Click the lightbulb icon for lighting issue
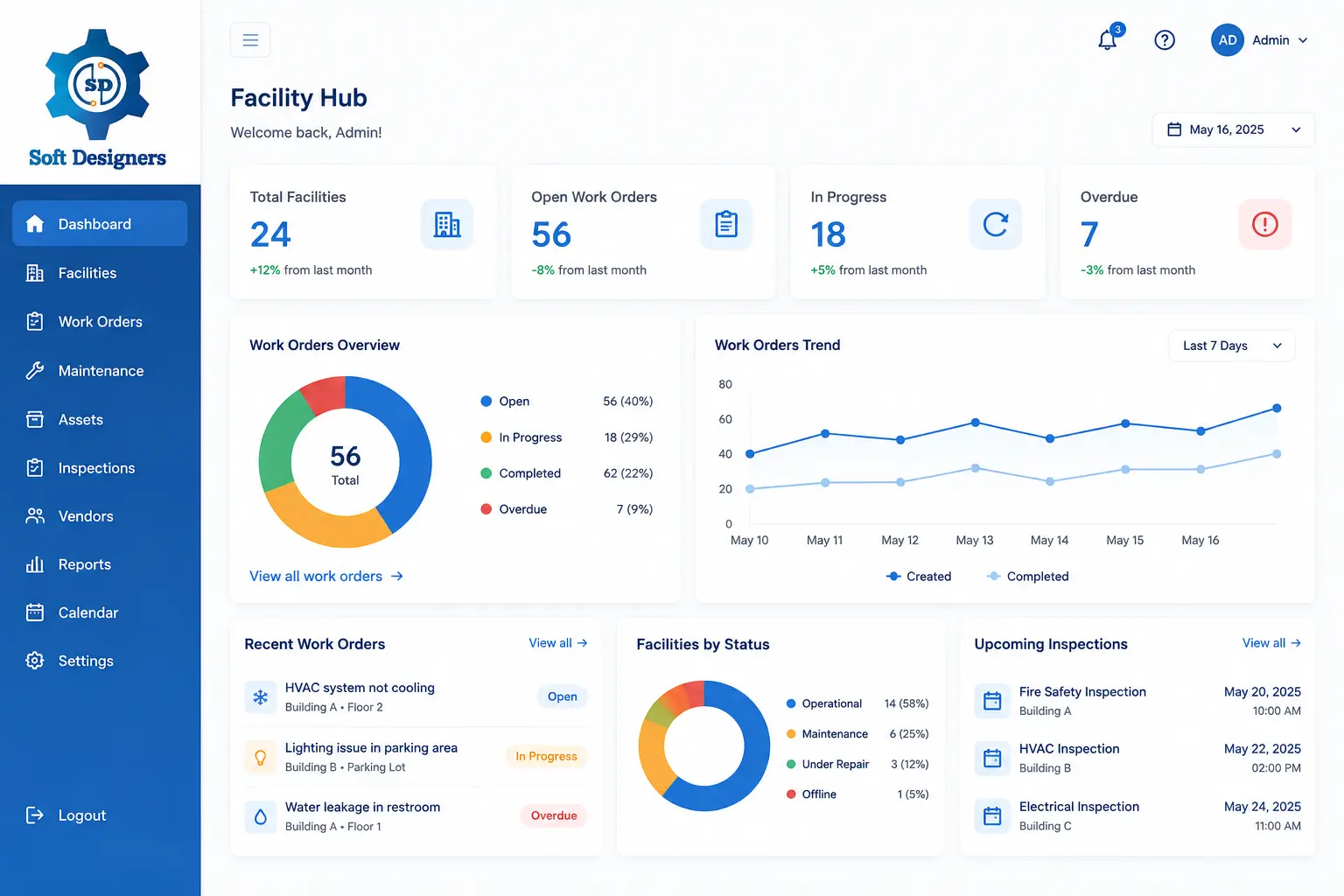The height and width of the screenshot is (896, 1344). point(261,758)
